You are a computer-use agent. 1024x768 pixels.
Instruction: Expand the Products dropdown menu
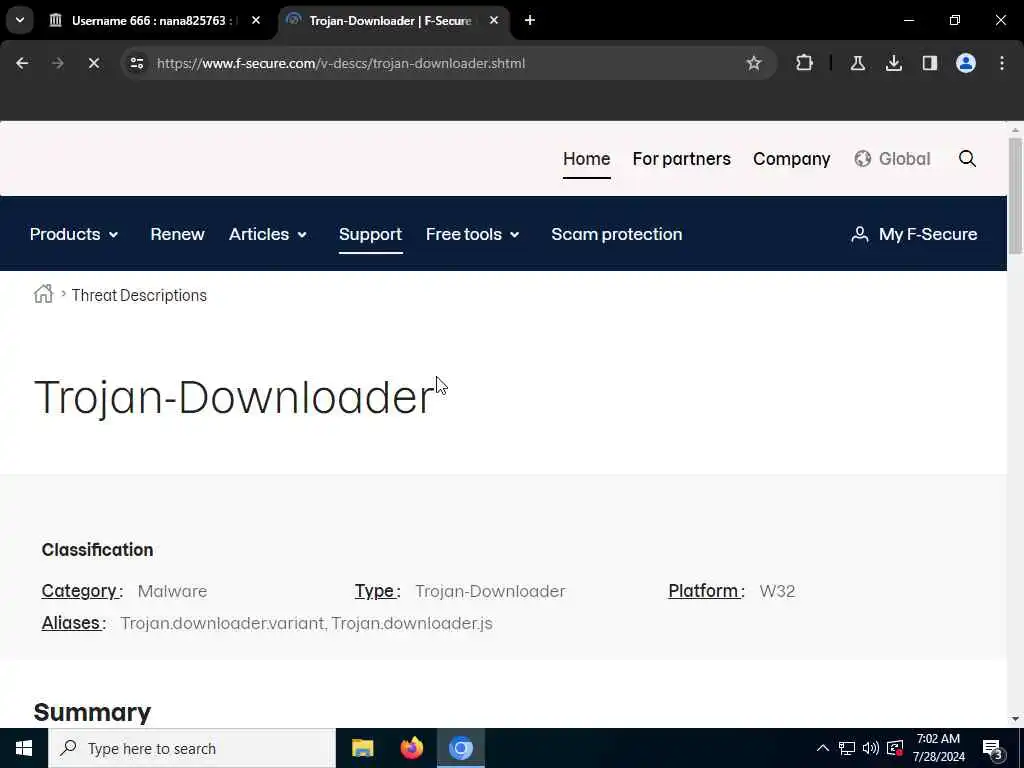74,234
